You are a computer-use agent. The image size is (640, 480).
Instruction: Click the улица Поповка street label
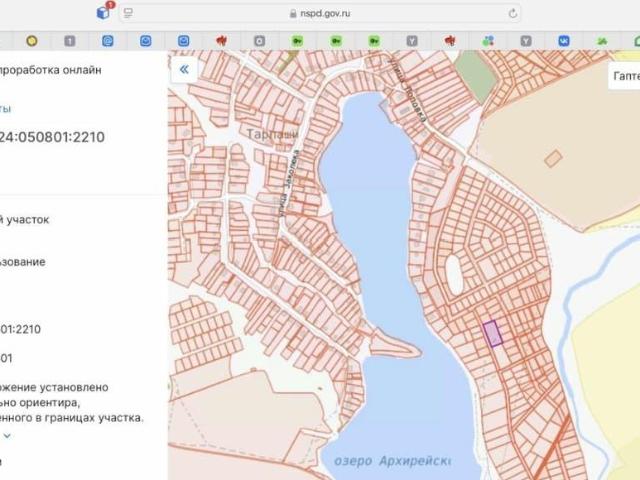(x=407, y=91)
